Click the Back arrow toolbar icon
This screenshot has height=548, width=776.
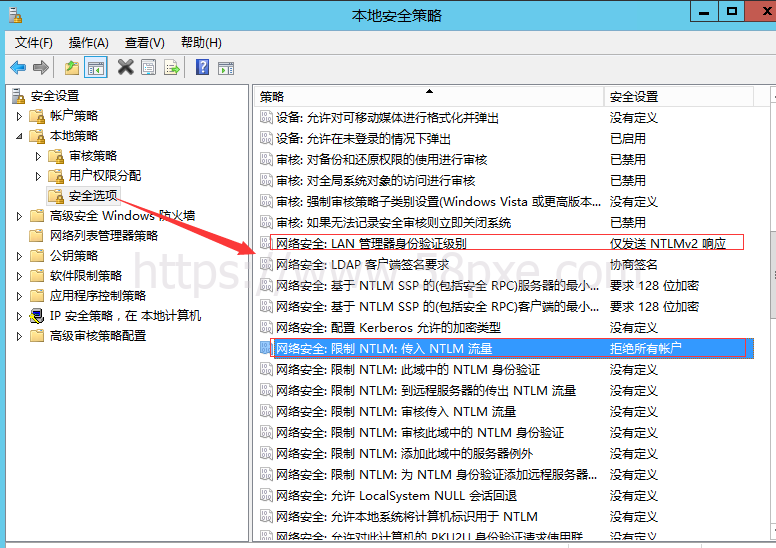(x=18, y=67)
